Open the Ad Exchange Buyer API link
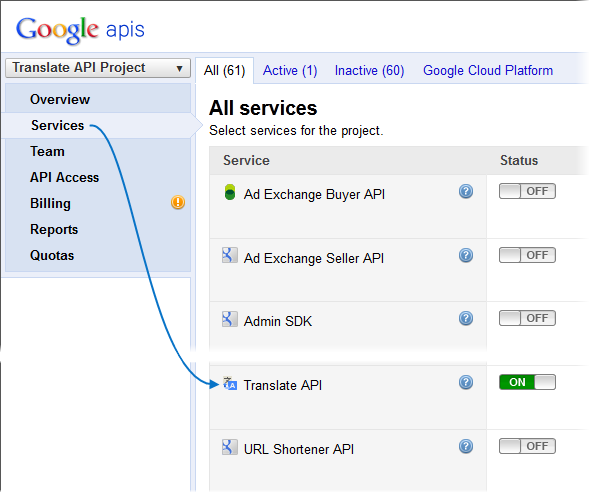590x493 pixels. coord(314,194)
